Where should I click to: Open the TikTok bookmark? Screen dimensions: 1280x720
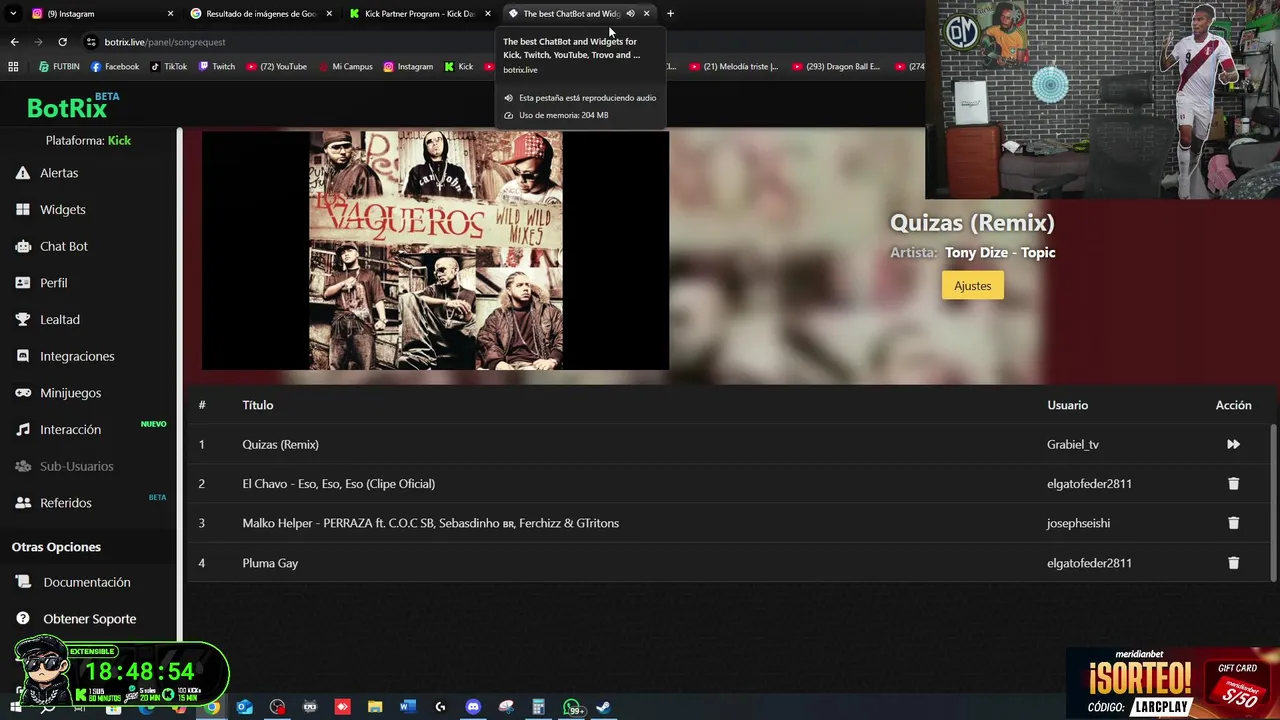tap(169, 67)
